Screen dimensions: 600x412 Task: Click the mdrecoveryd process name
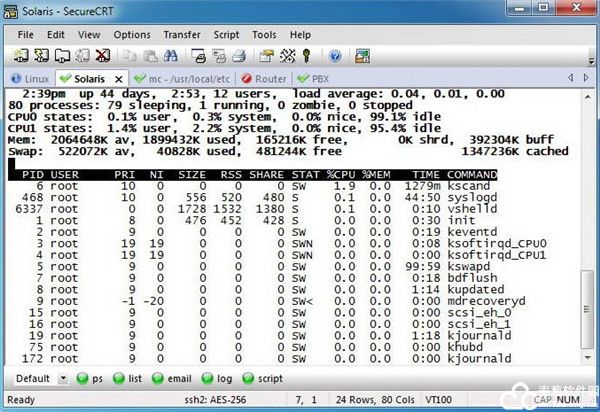click(486, 301)
